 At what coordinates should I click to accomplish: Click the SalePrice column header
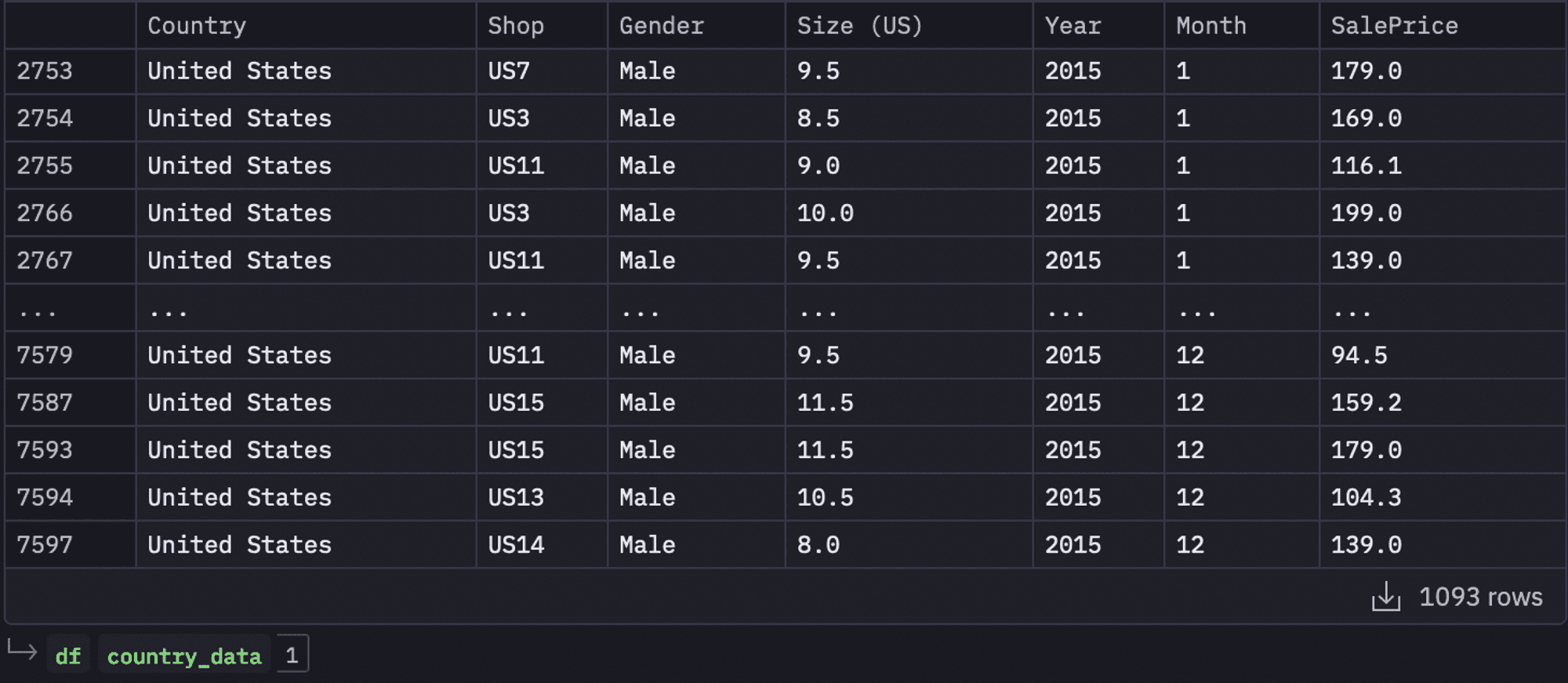click(x=1395, y=26)
